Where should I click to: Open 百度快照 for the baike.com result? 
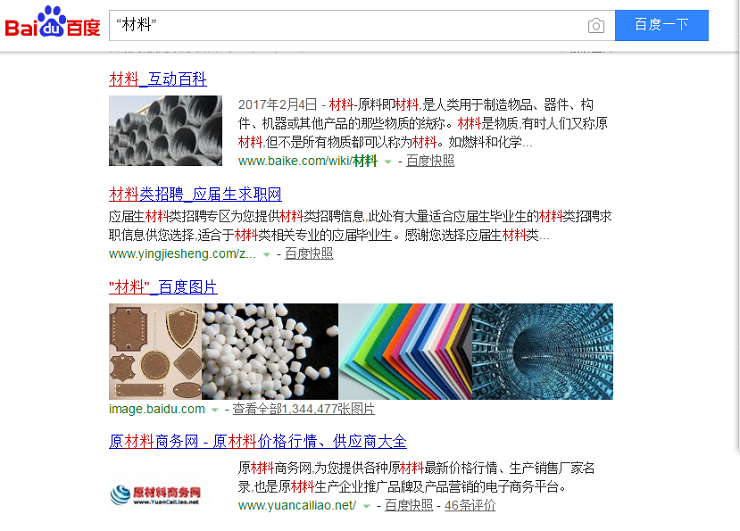[x=430, y=161]
